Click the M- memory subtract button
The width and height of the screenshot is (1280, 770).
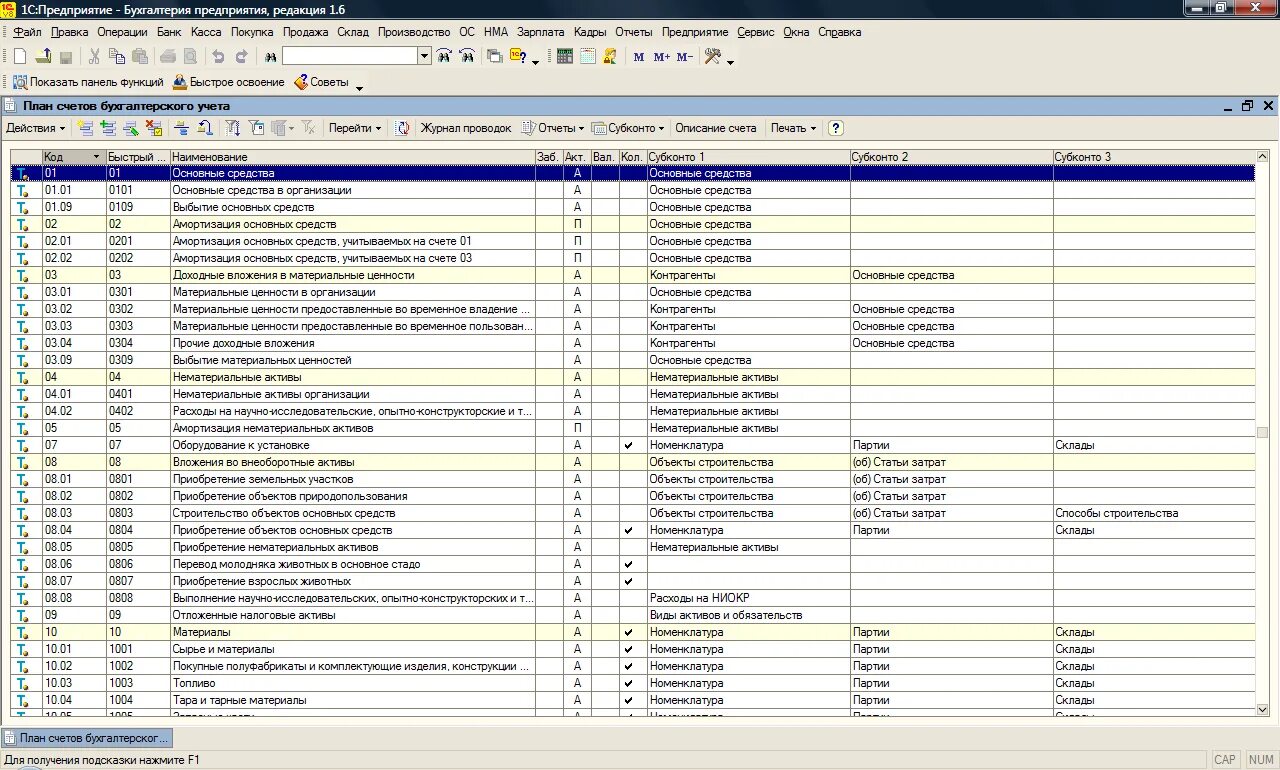click(x=684, y=57)
